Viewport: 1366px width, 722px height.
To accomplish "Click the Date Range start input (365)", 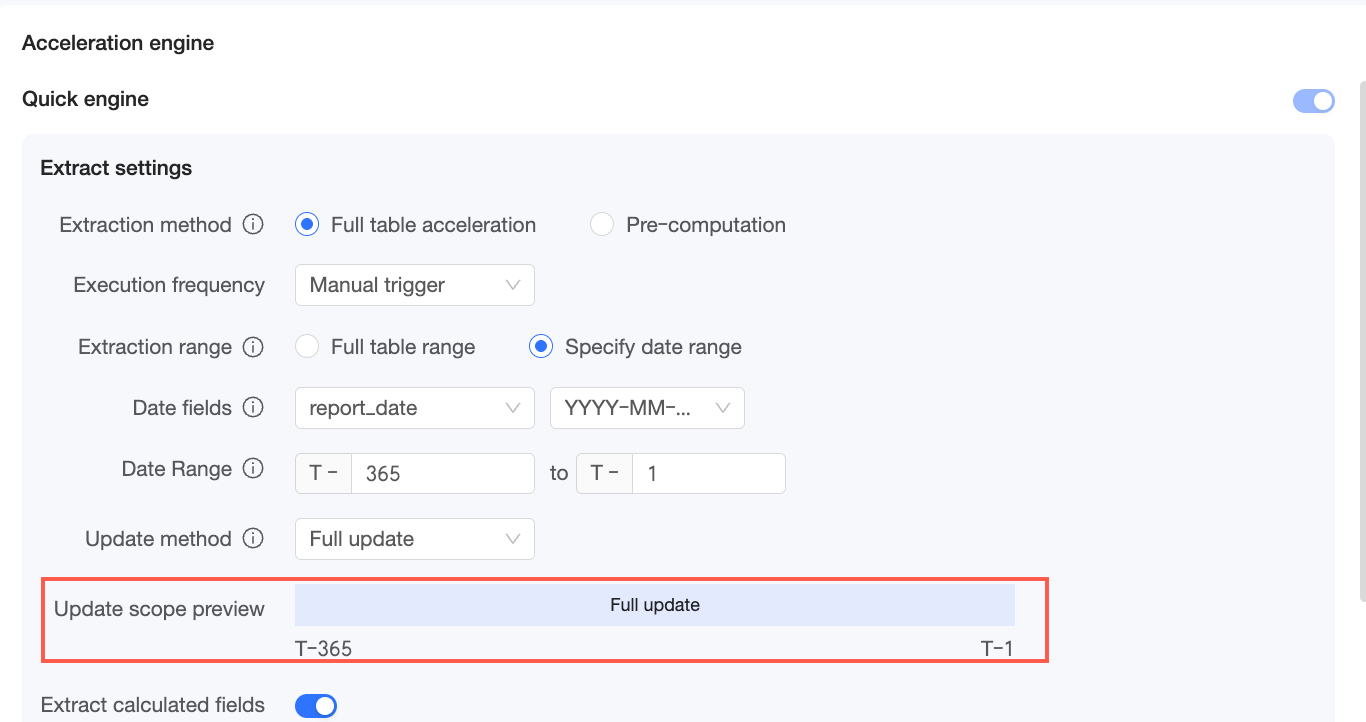I will click(442, 473).
